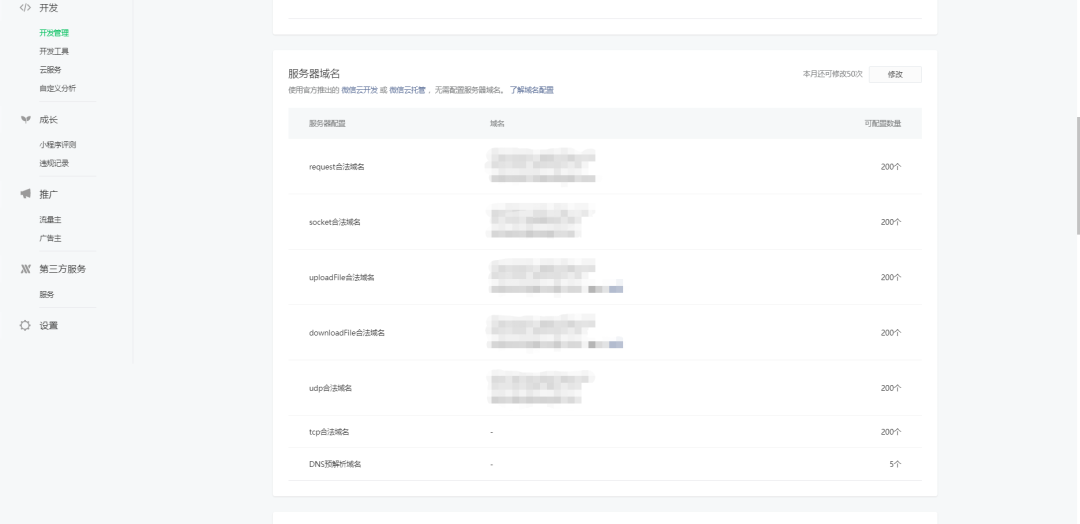
Task: Open the 微信云托管 link
Action: pyautogui.click(x=407, y=90)
